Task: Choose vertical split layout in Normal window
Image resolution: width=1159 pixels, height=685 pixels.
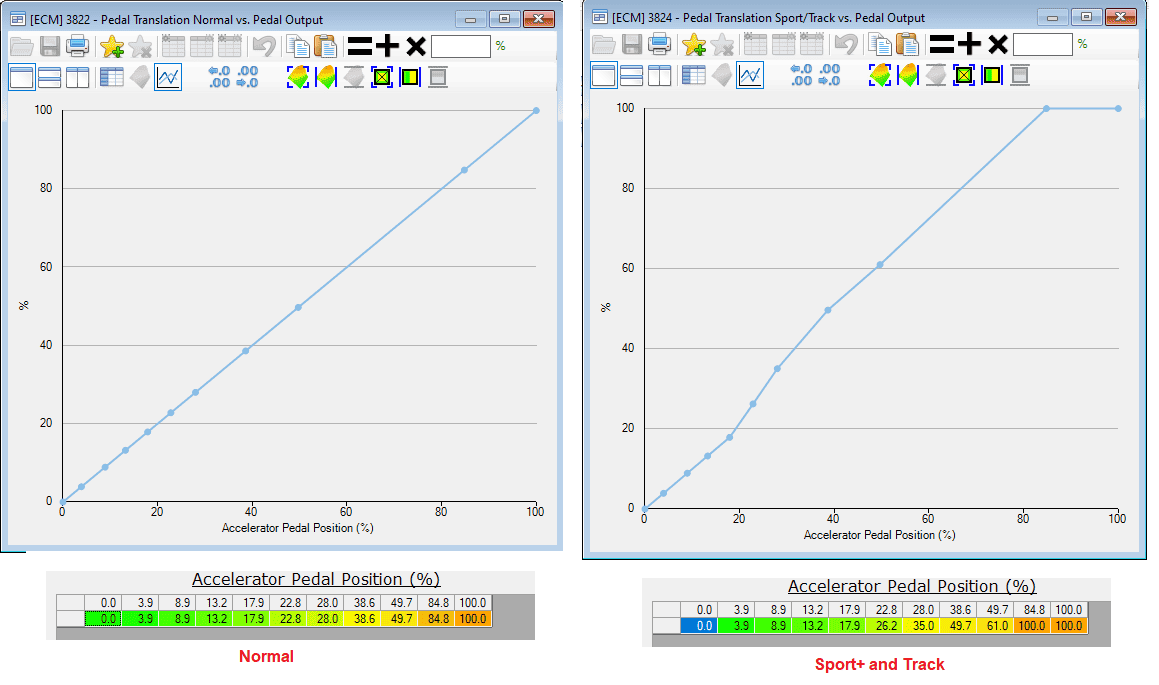Action: point(78,77)
